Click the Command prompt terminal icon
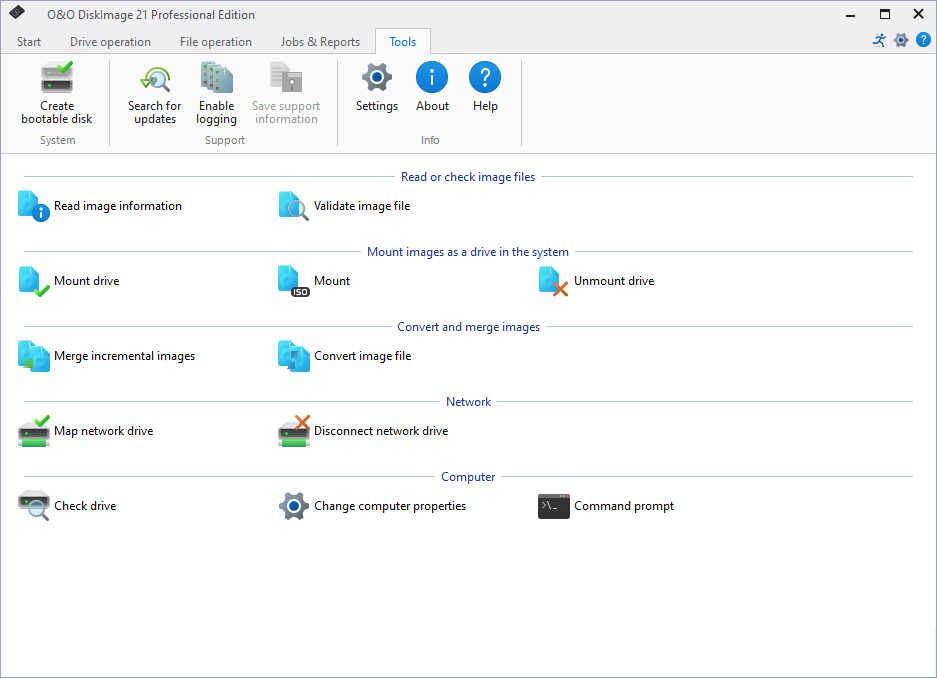 553,507
